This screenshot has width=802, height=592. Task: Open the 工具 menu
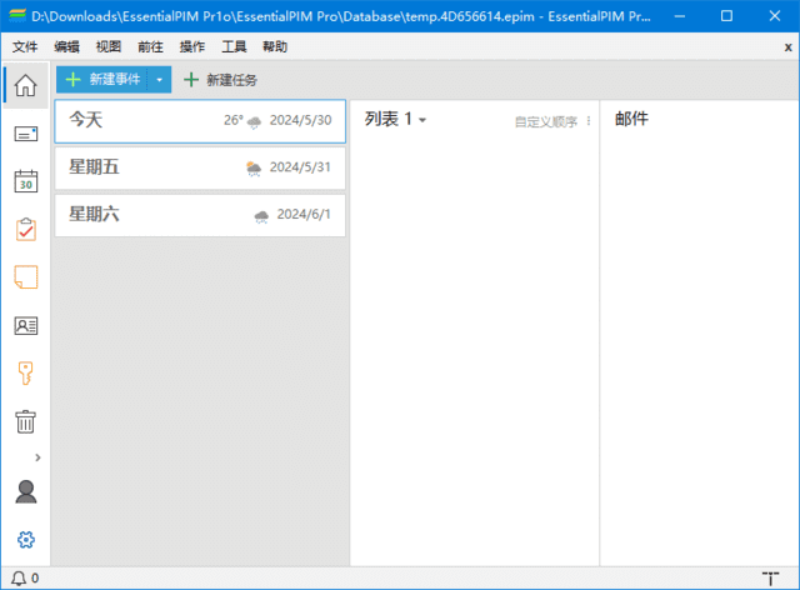[234, 46]
